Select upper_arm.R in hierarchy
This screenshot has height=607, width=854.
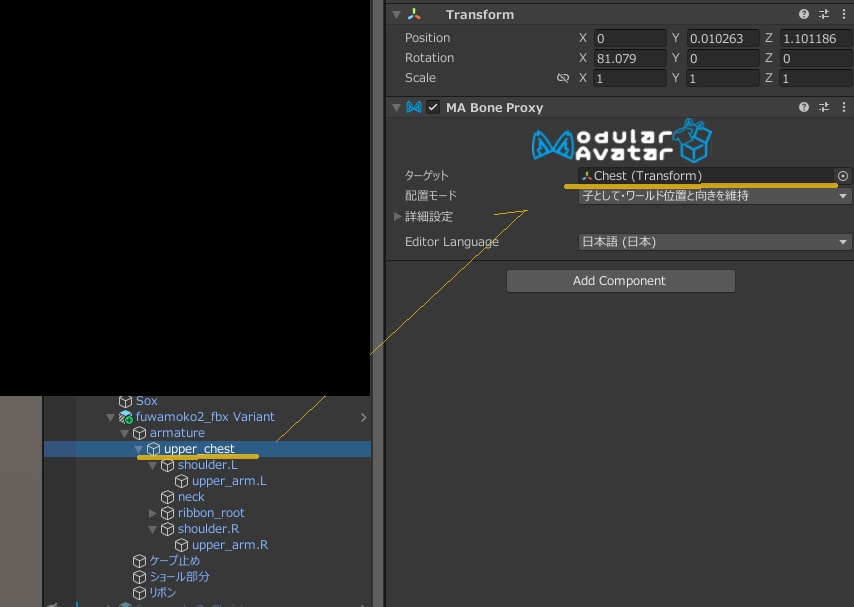pos(230,545)
